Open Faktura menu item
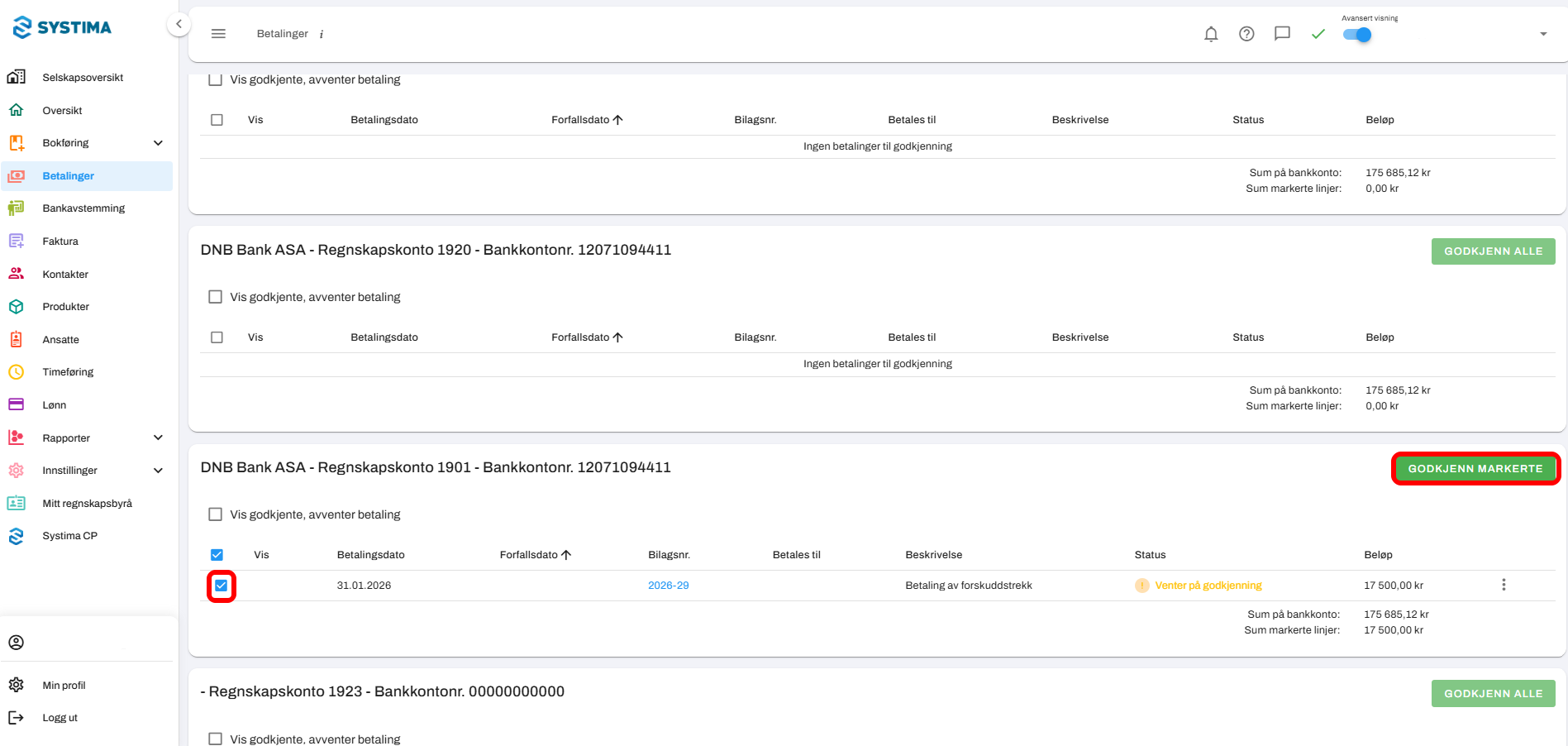Screen dimensions: 1568x746 point(60,241)
